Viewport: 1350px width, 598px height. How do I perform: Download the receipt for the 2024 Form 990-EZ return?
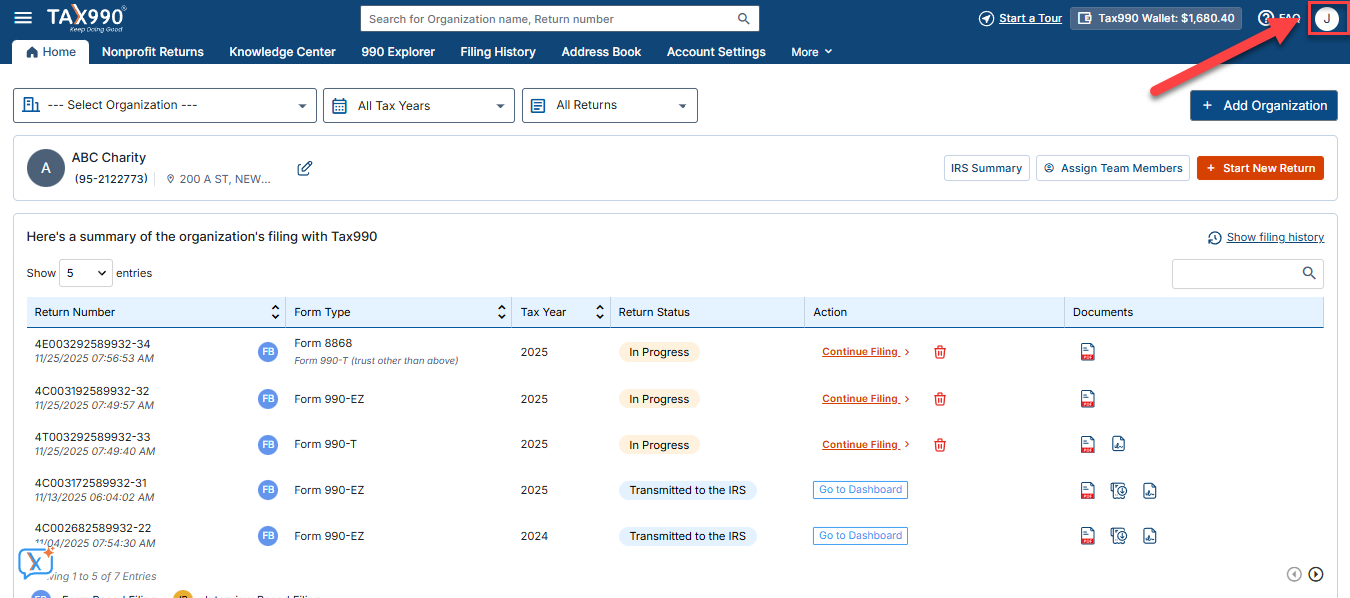click(x=1119, y=536)
